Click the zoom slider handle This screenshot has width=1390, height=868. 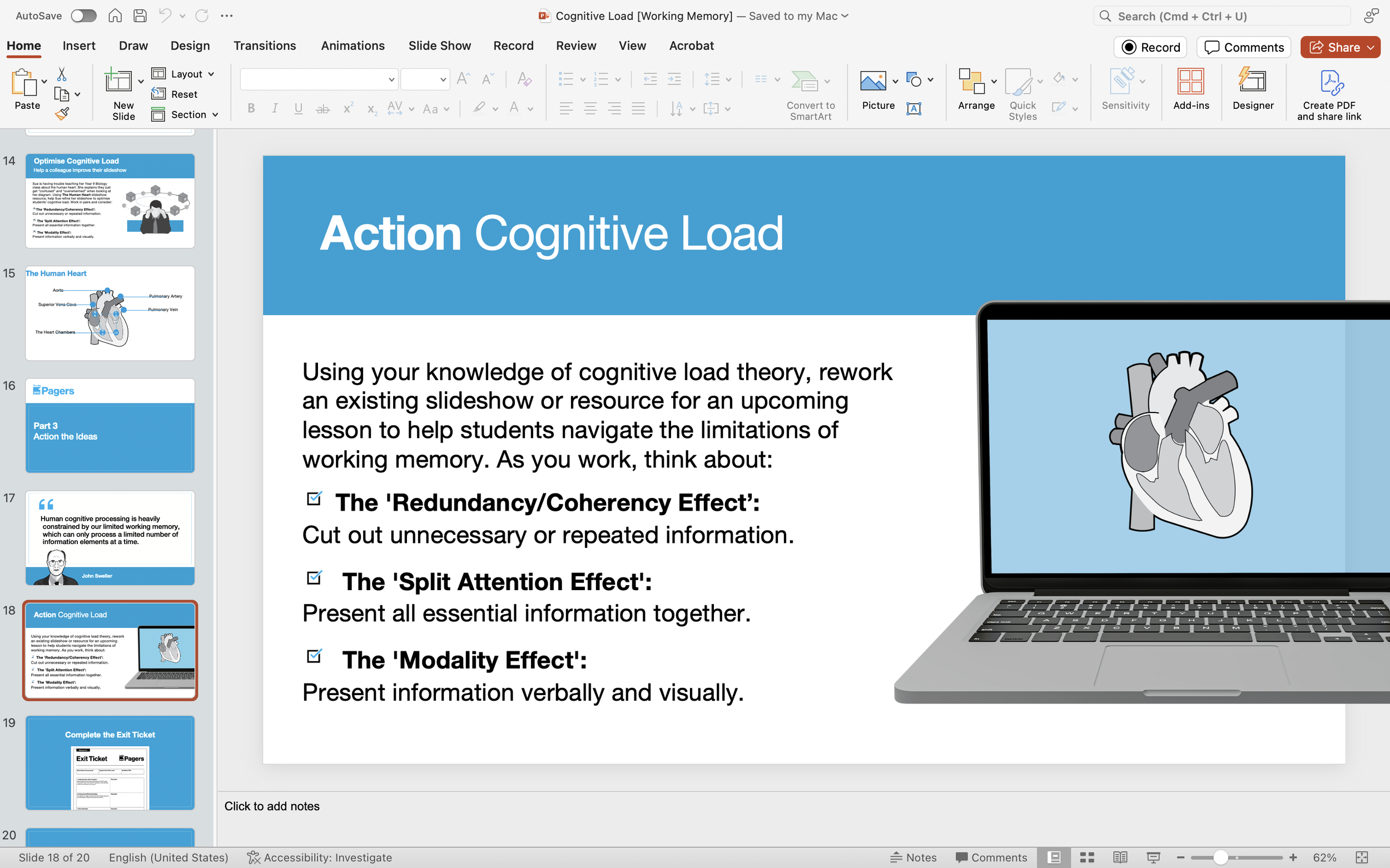pyautogui.click(x=1220, y=857)
